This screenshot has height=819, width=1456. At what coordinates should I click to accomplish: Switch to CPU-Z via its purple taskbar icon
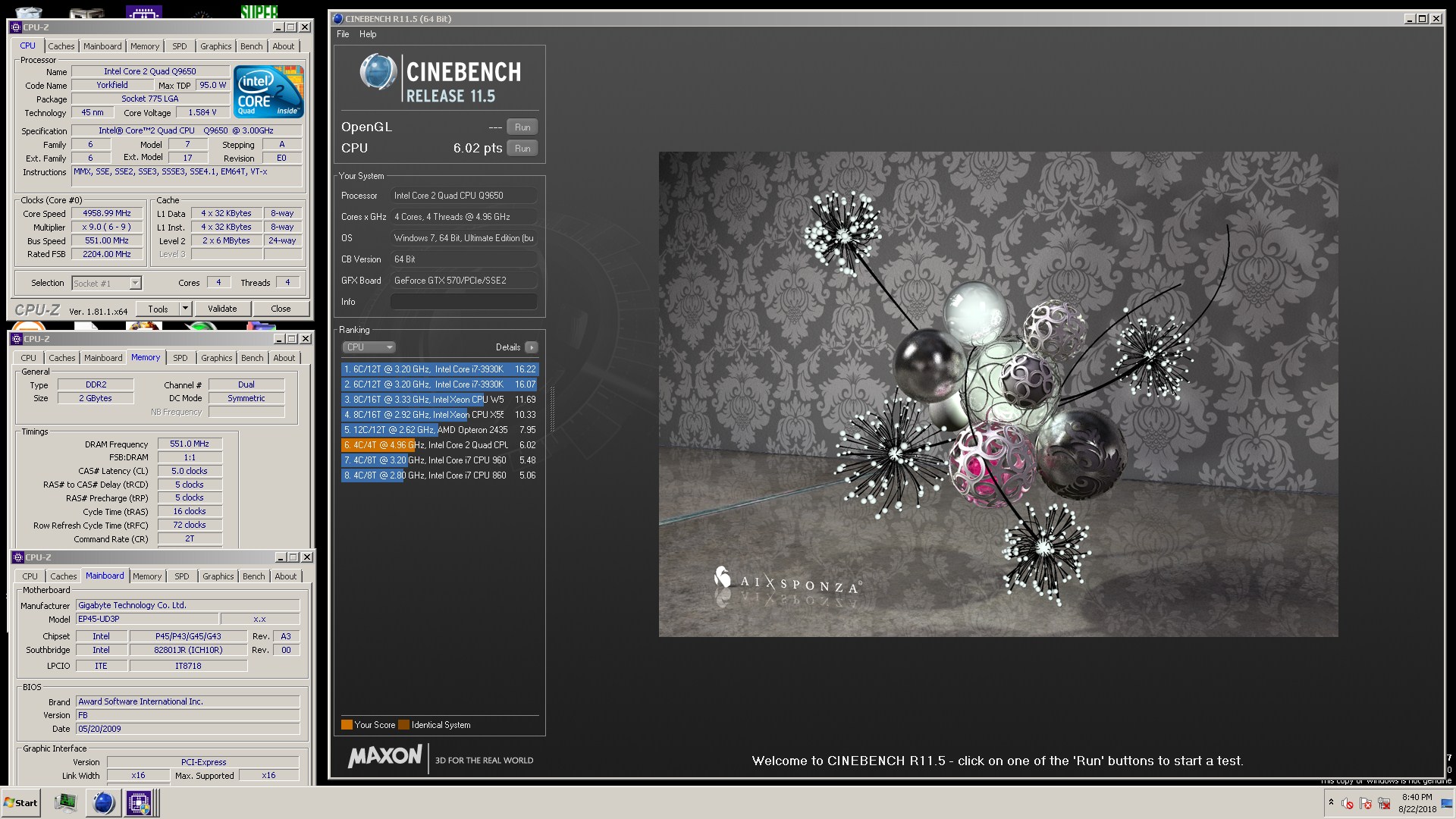pos(139,803)
